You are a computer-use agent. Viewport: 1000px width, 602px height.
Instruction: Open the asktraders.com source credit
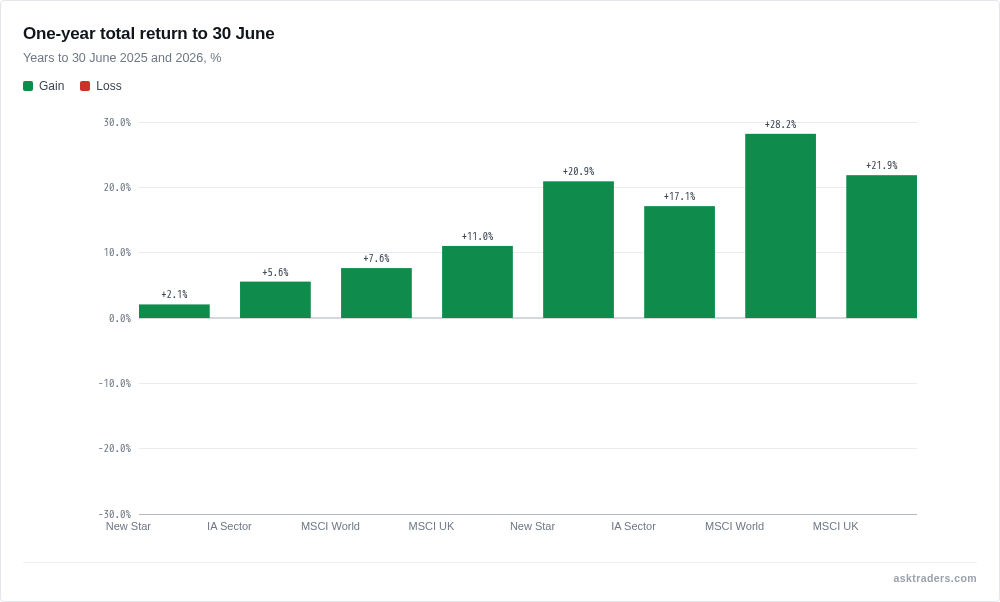934,578
